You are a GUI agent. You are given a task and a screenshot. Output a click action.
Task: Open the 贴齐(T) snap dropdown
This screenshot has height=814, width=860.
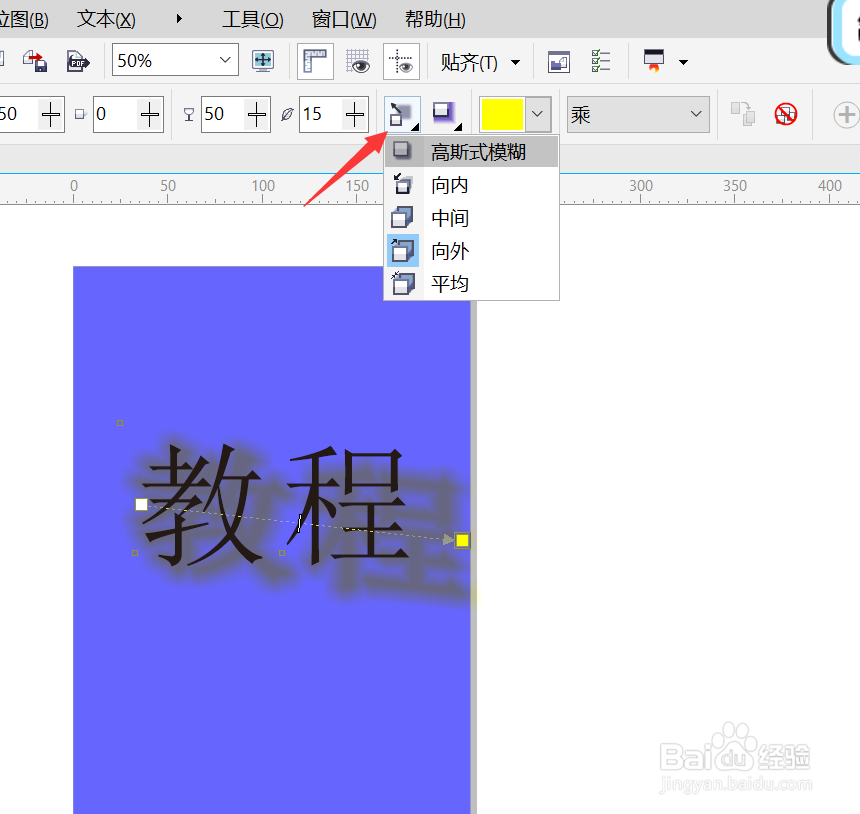(480, 62)
